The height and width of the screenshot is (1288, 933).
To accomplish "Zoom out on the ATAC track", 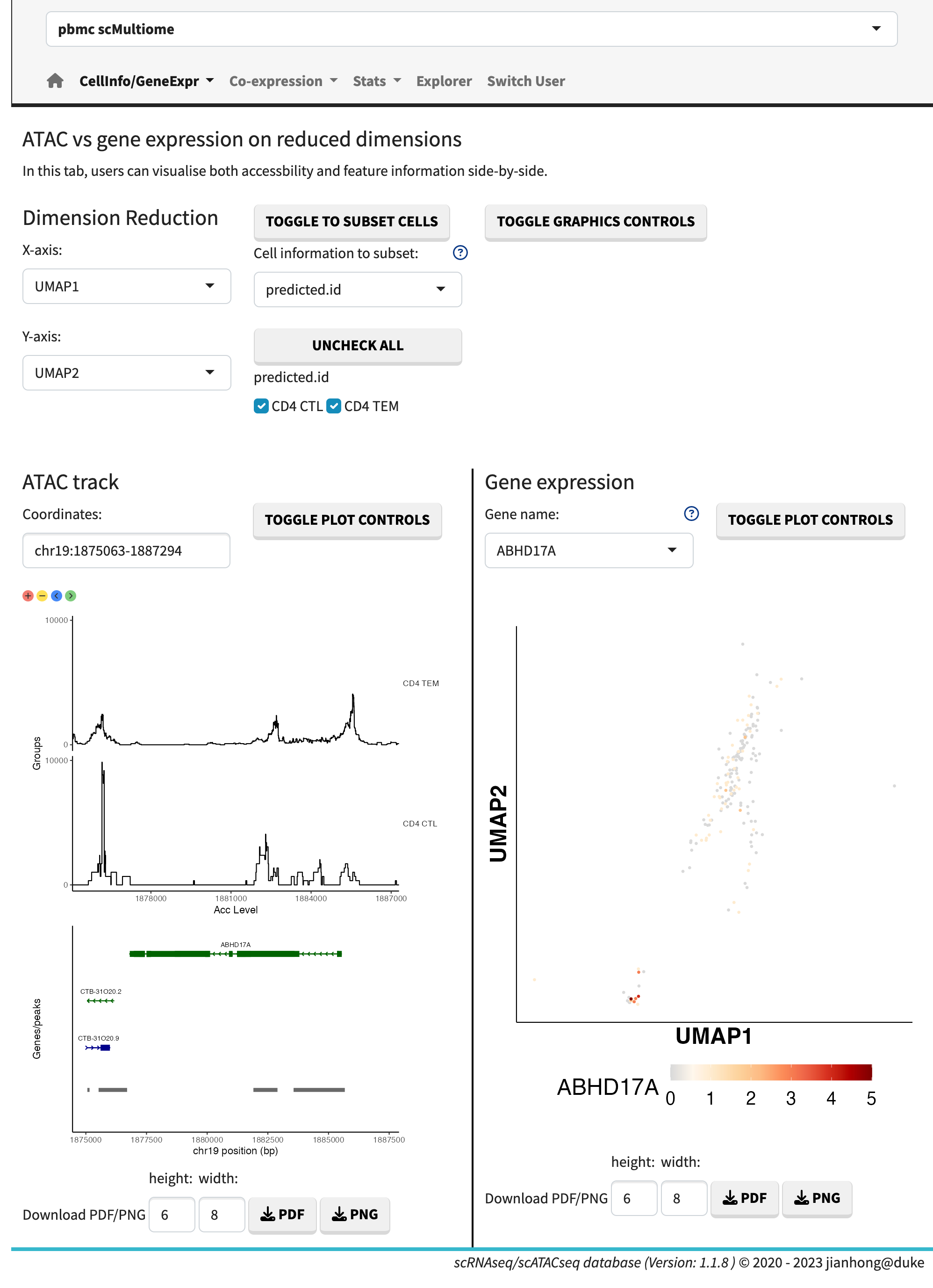I will click(x=42, y=596).
